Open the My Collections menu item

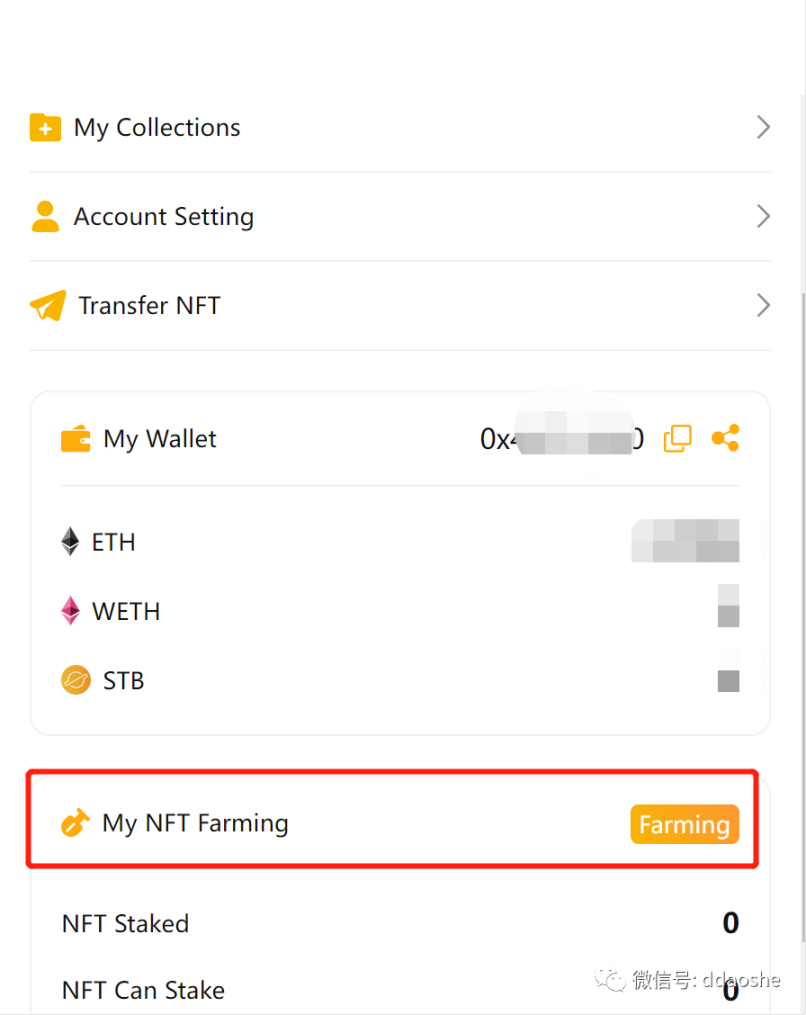(x=157, y=128)
